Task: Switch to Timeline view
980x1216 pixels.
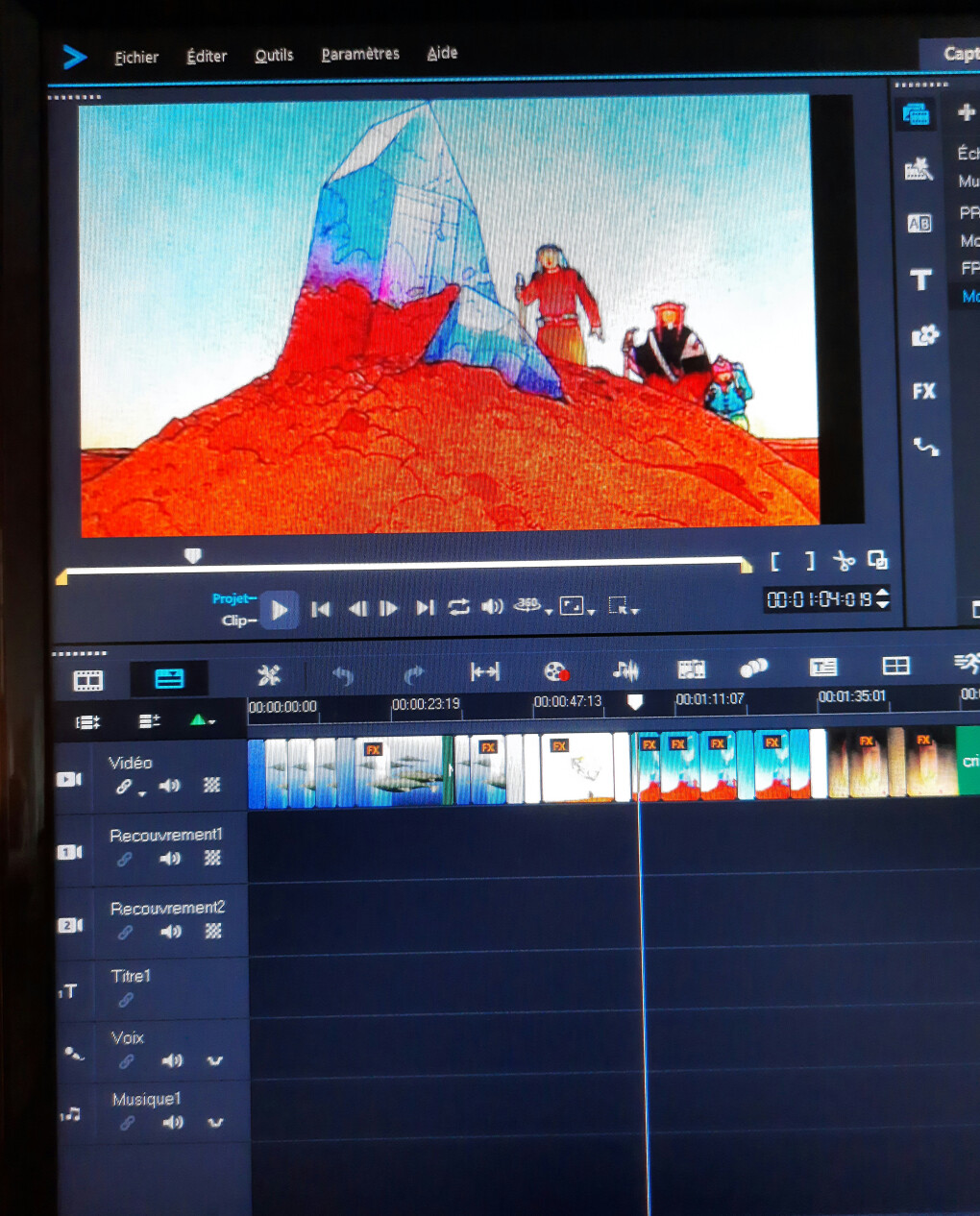Action: [169, 679]
